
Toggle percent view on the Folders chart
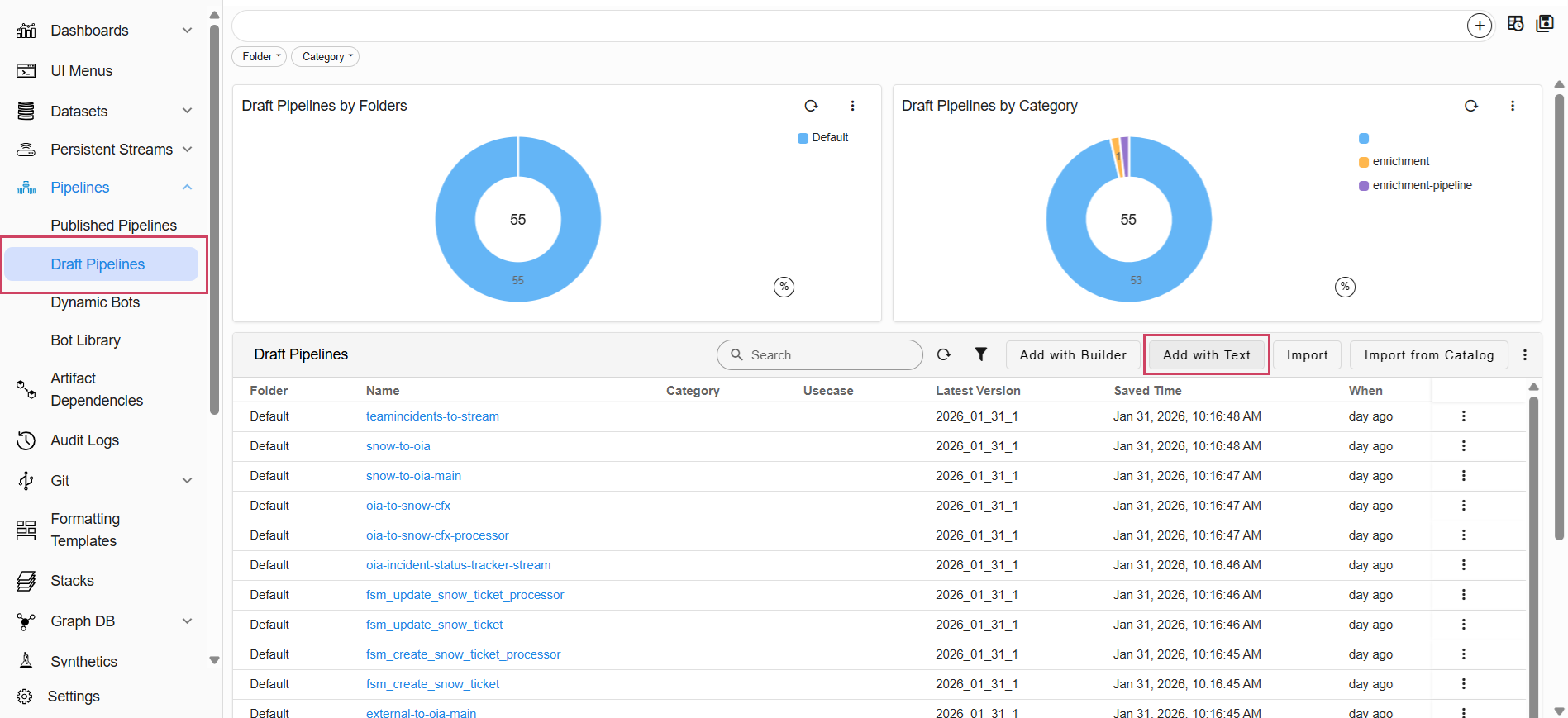(x=784, y=287)
